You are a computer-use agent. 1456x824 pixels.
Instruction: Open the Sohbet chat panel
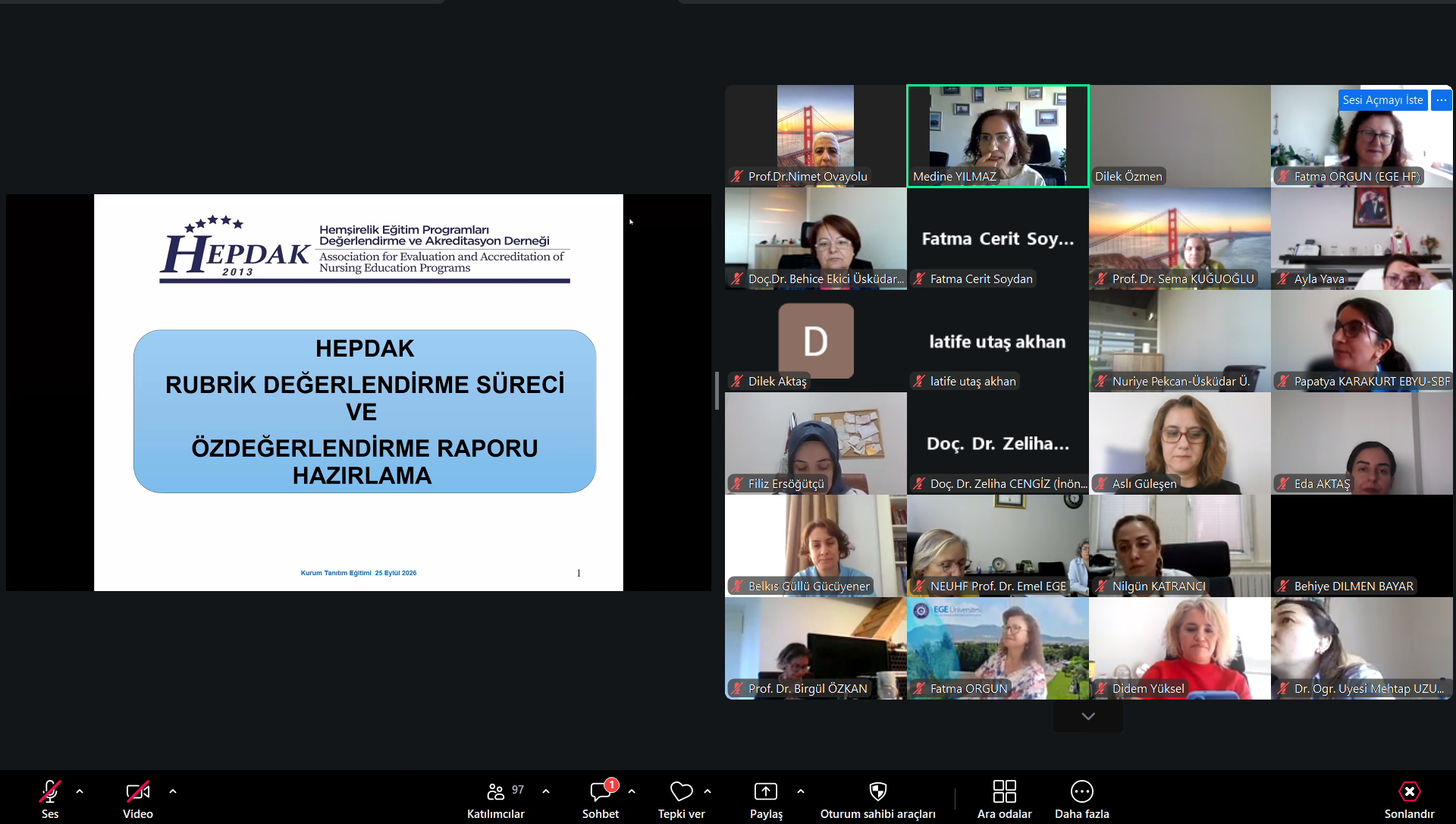[x=601, y=799]
